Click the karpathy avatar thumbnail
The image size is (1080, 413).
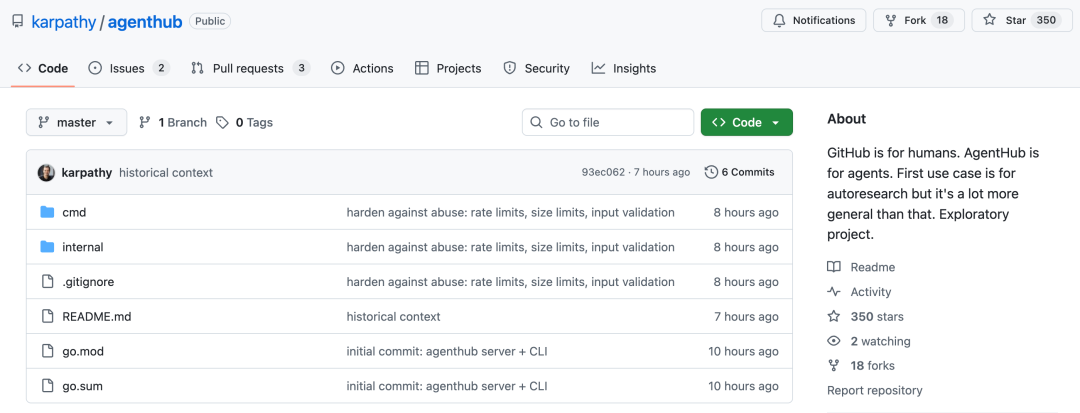46,172
